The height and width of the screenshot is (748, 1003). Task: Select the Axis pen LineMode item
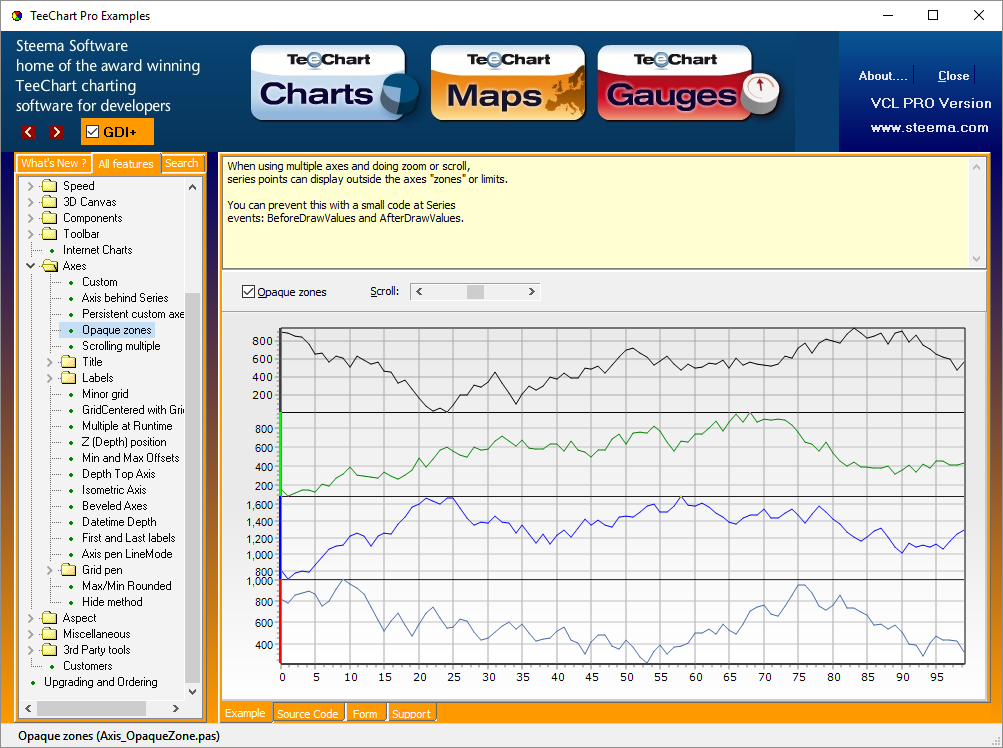(127, 553)
